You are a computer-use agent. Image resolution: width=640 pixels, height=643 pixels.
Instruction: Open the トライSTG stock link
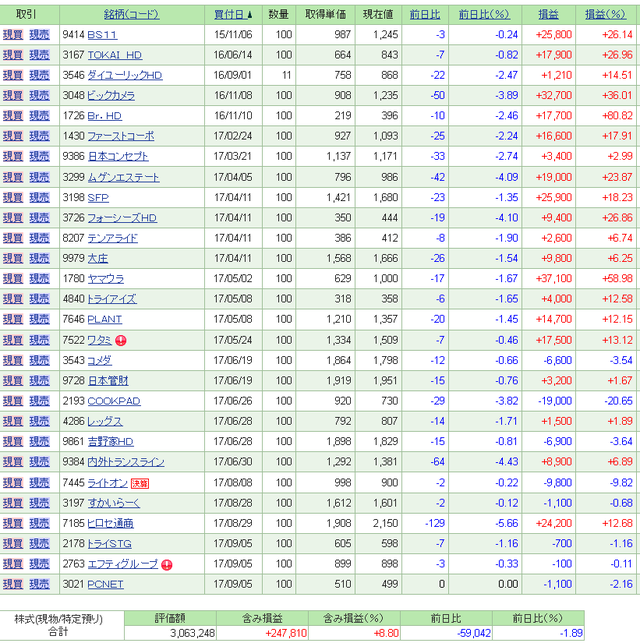(x=109, y=544)
